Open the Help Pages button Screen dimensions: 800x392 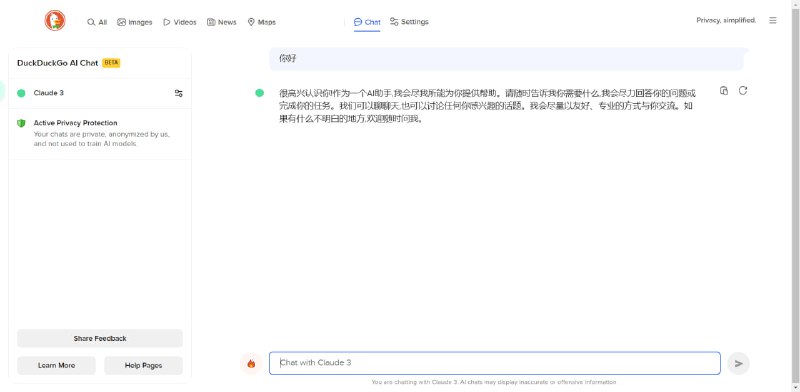click(x=143, y=365)
